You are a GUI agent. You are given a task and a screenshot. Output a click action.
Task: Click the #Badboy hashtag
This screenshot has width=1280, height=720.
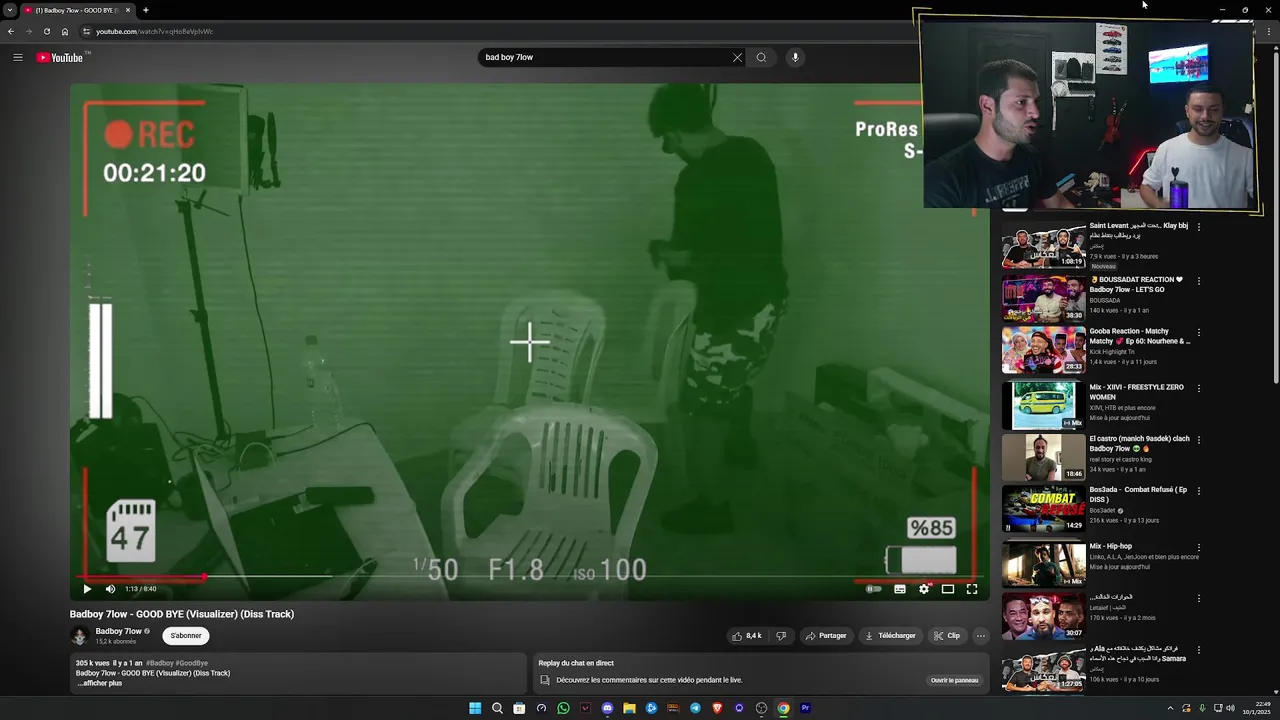pos(160,663)
